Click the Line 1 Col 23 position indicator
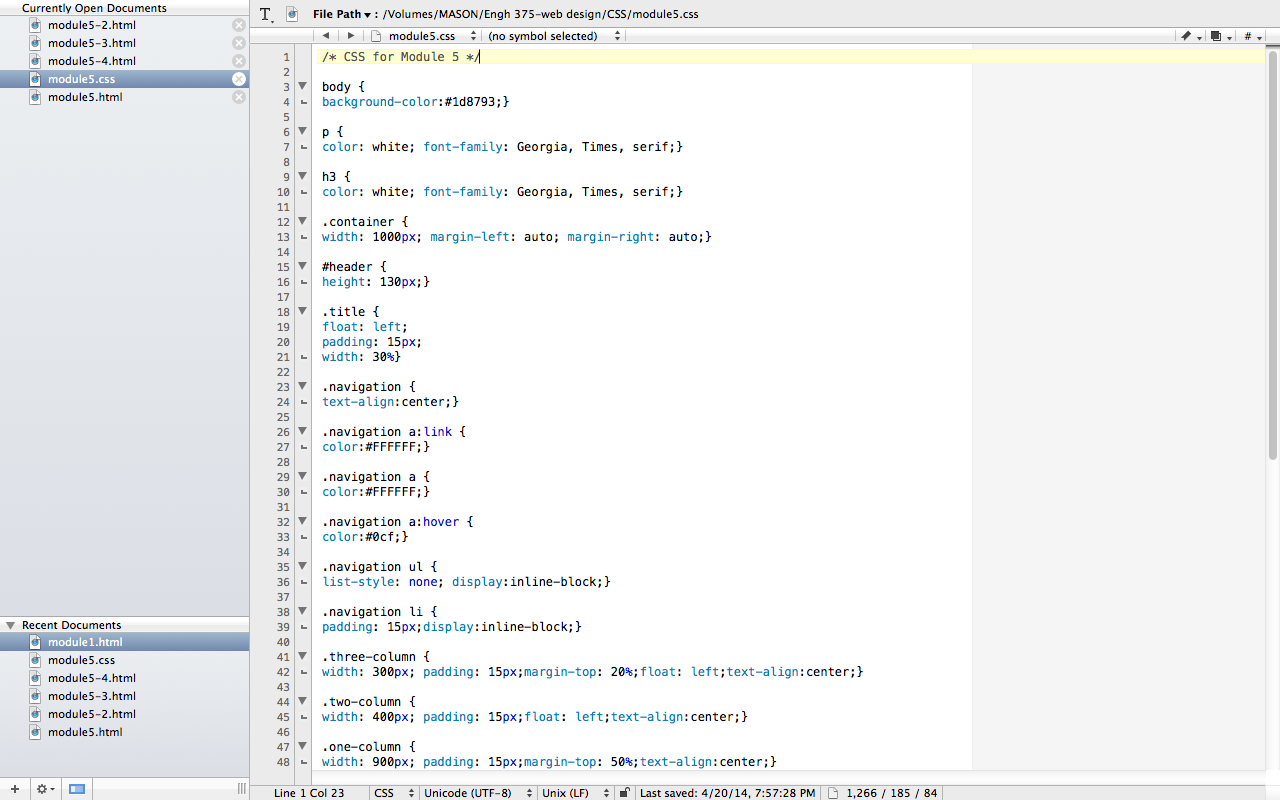This screenshot has height=800, width=1280. [308, 793]
